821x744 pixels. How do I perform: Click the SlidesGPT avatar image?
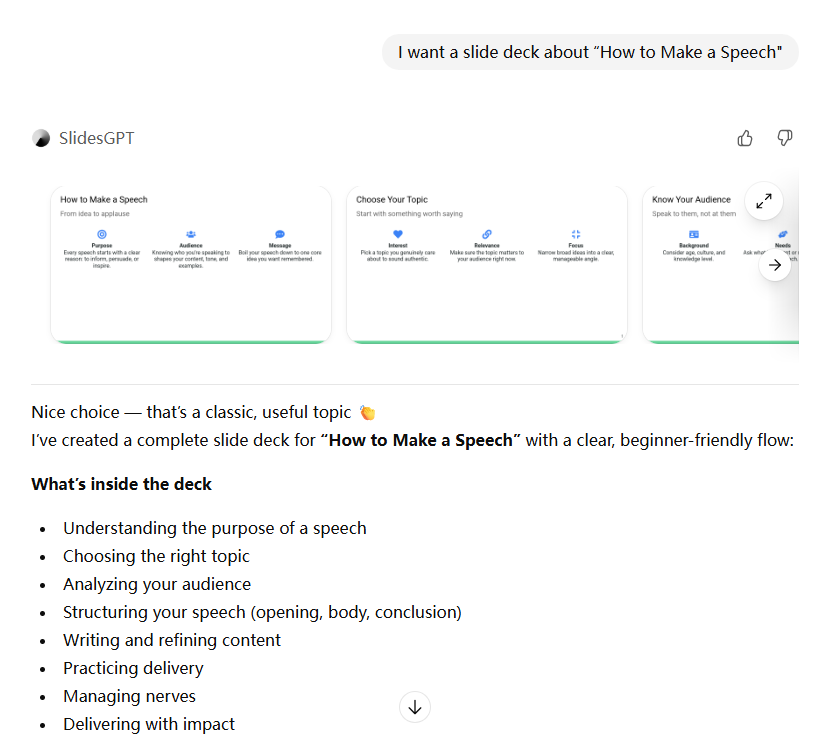41,138
